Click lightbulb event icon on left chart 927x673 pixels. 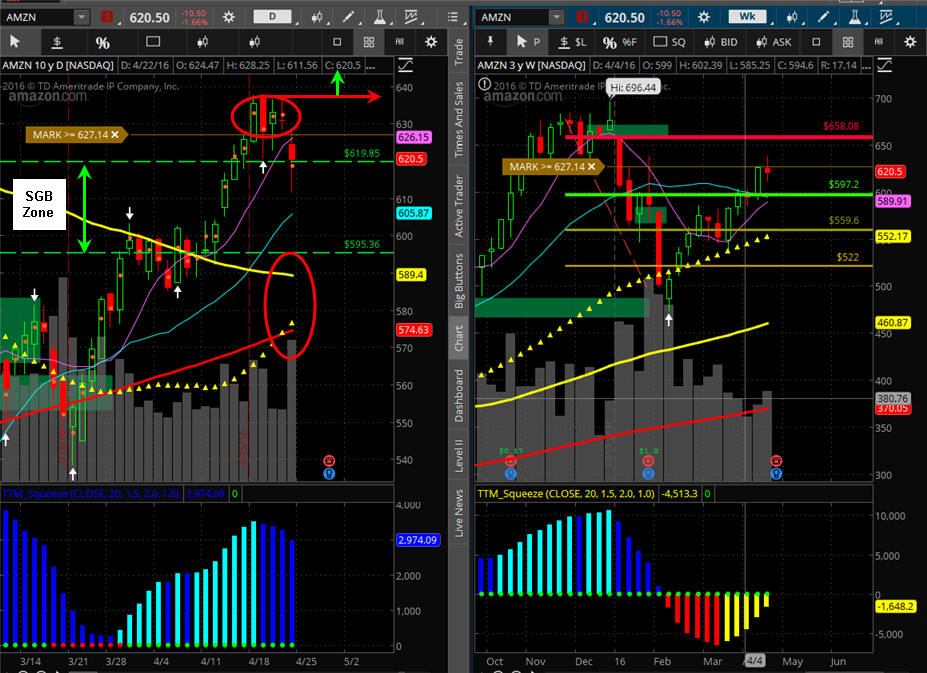point(329,474)
